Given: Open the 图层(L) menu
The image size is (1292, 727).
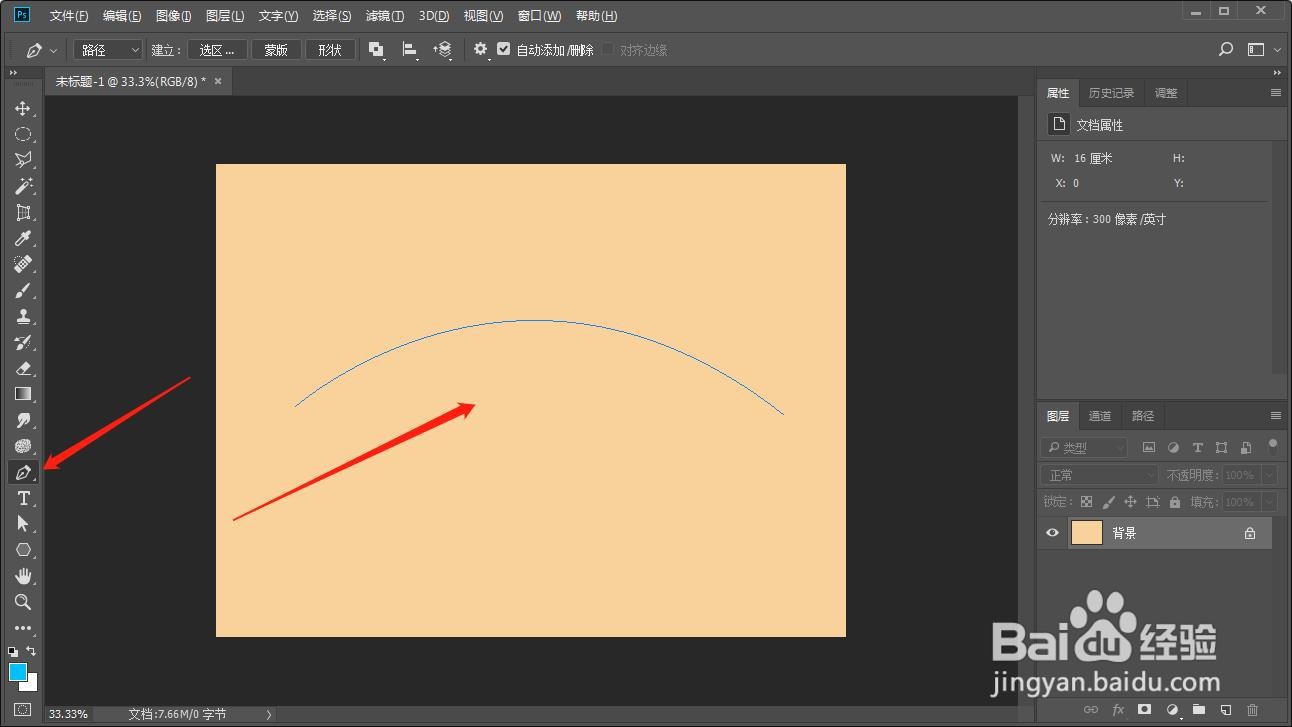Looking at the screenshot, I should (x=225, y=16).
